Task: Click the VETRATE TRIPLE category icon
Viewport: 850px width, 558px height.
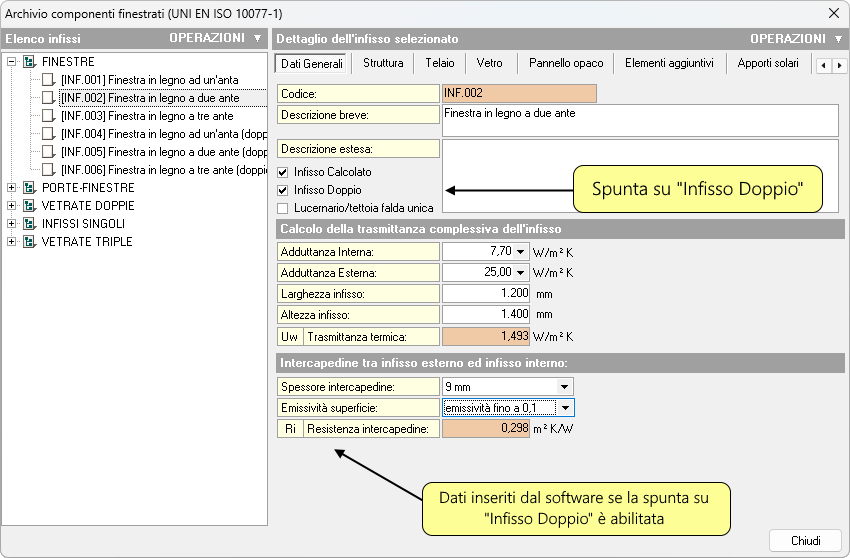Action: [29, 242]
